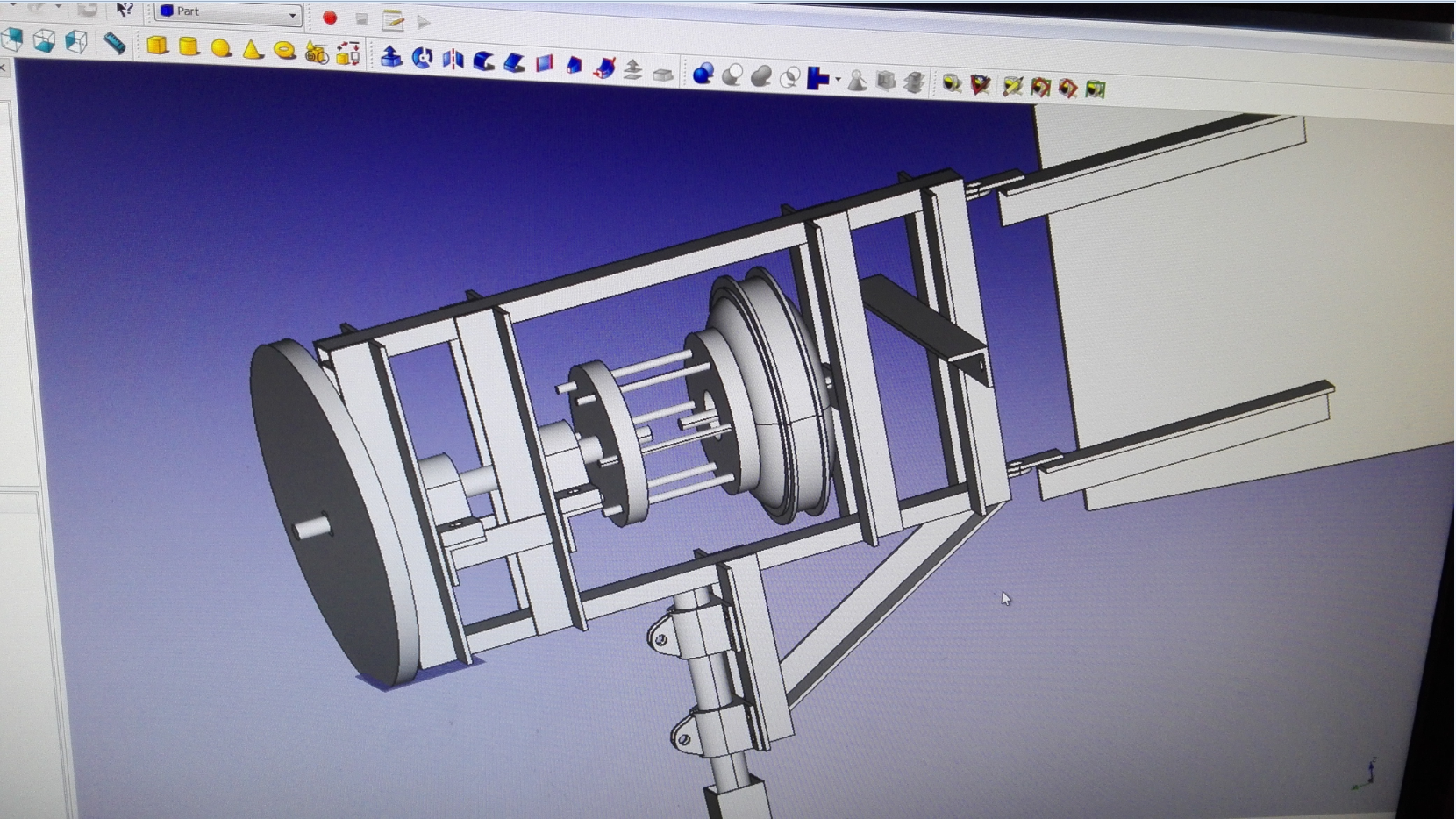1456x819 pixels.
Task: Click the measure distance ruler icon
Action: [114, 43]
